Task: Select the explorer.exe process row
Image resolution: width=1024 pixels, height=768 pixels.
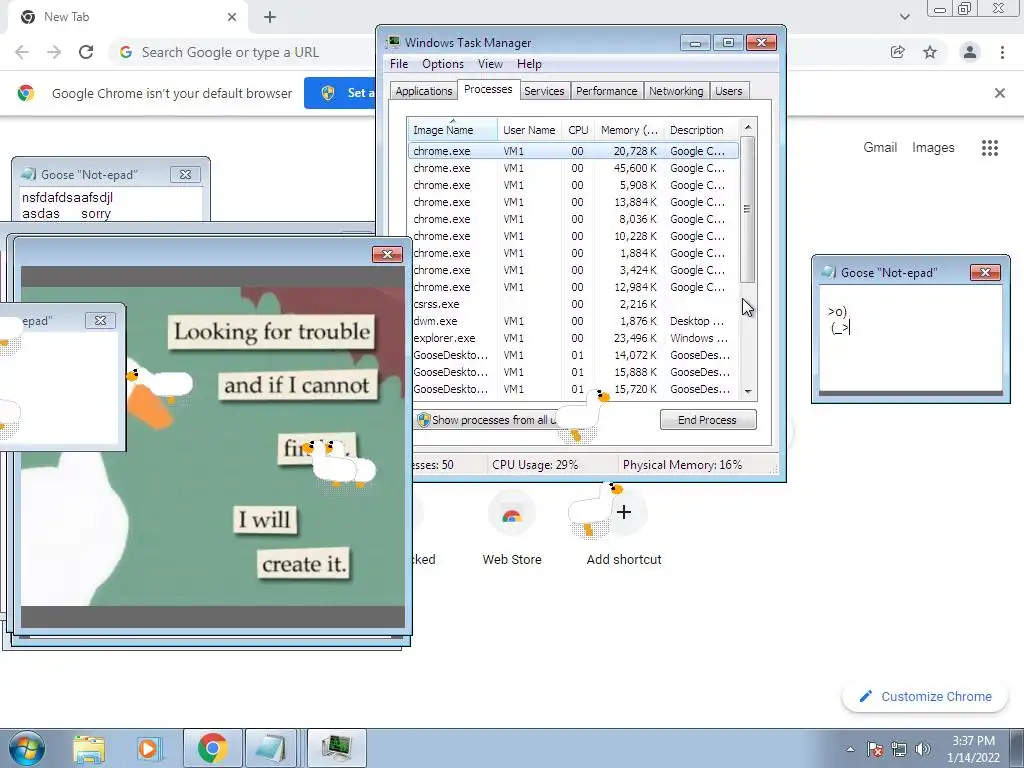Action: coord(573,338)
